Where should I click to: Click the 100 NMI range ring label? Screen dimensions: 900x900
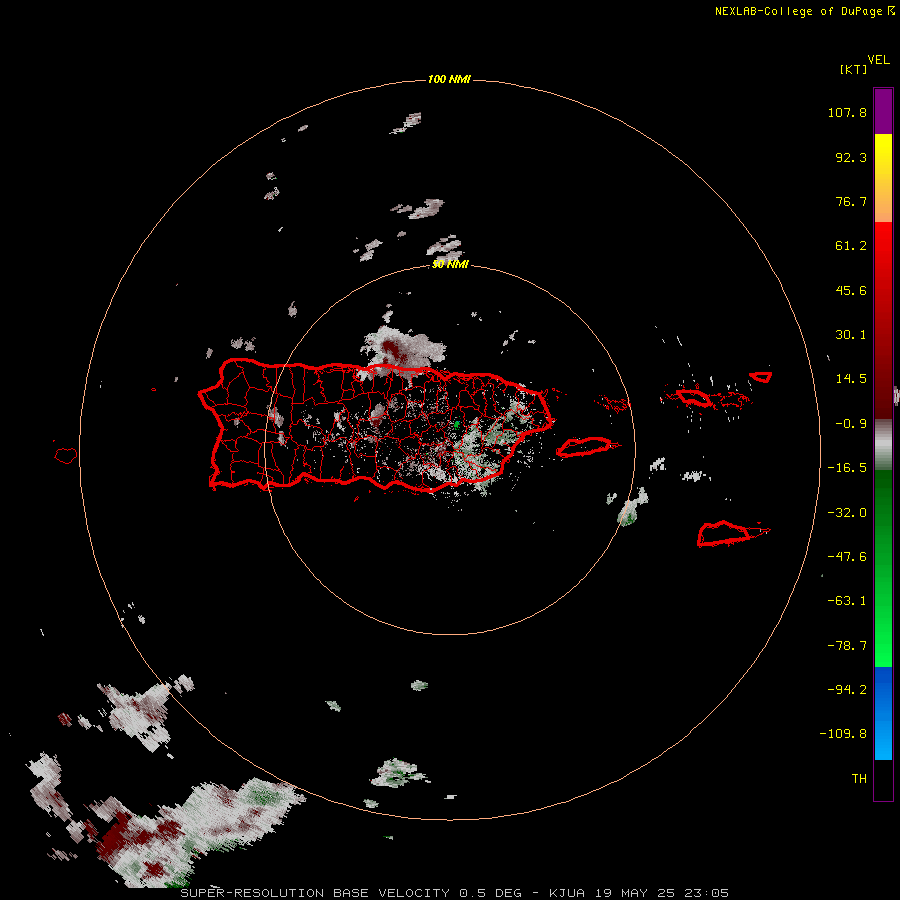coord(449,79)
